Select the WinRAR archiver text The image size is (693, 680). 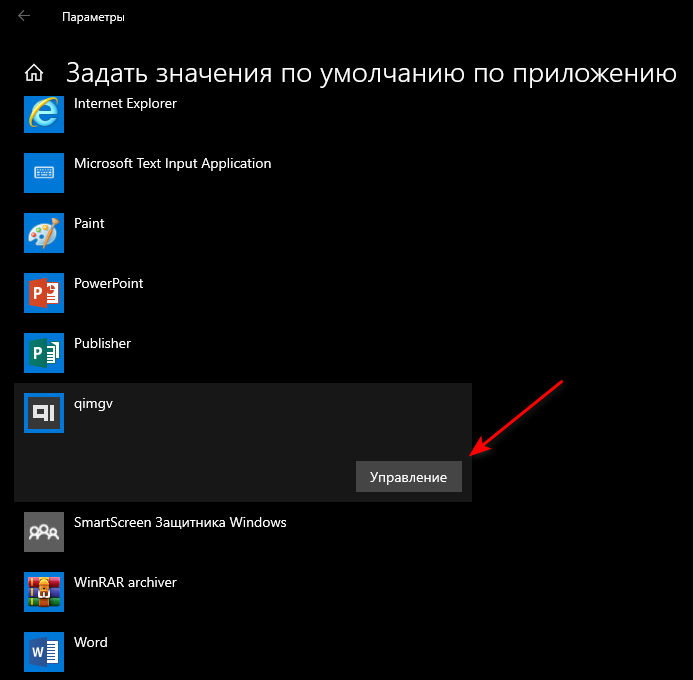click(126, 582)
